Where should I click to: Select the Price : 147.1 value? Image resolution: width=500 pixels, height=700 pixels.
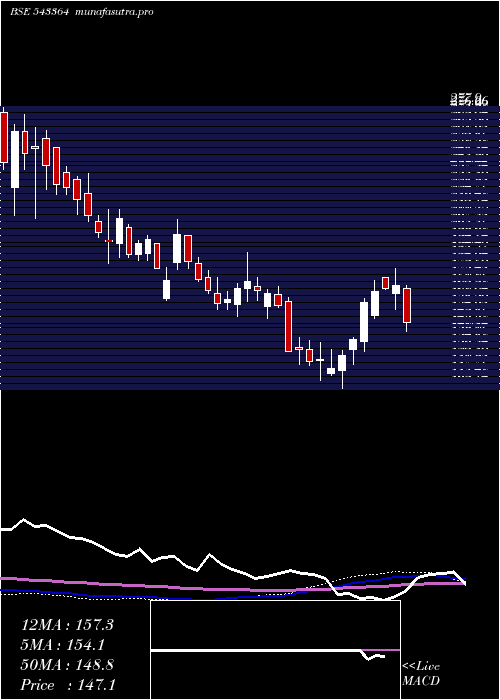68,685
